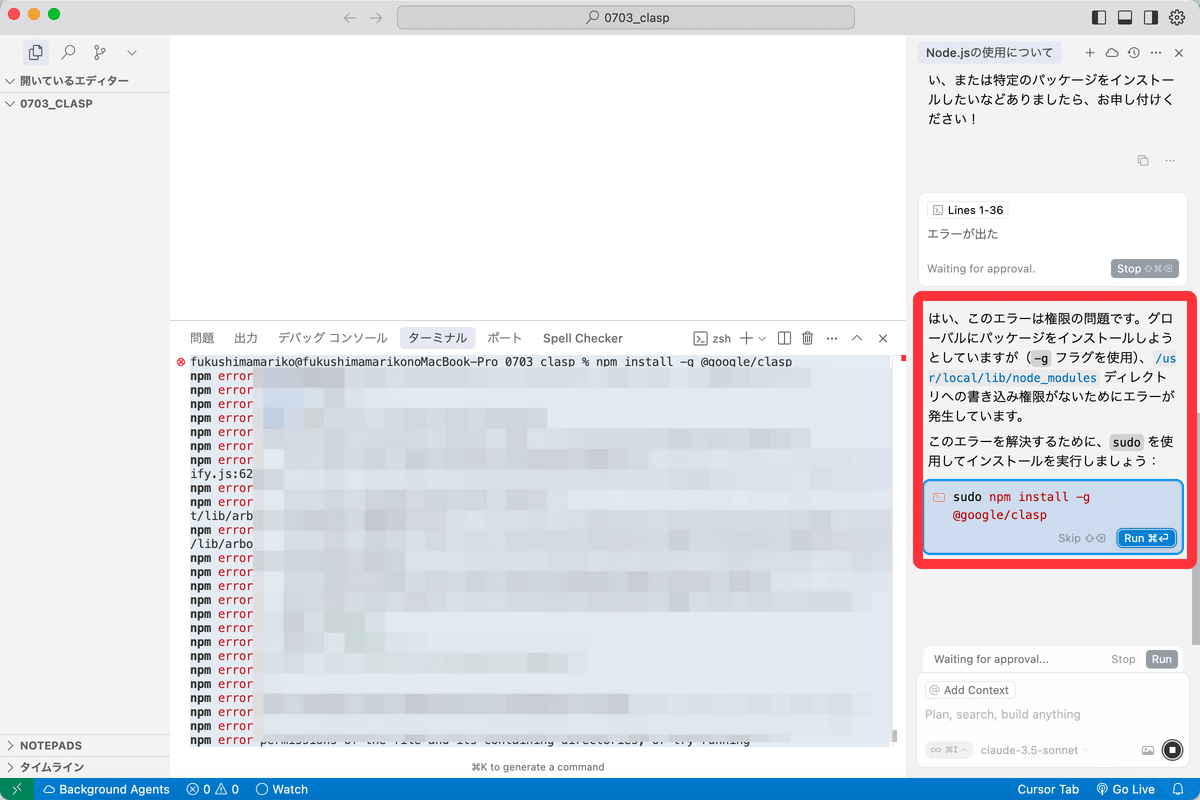Start a new chat with the plus icon

coord(1088,52)
